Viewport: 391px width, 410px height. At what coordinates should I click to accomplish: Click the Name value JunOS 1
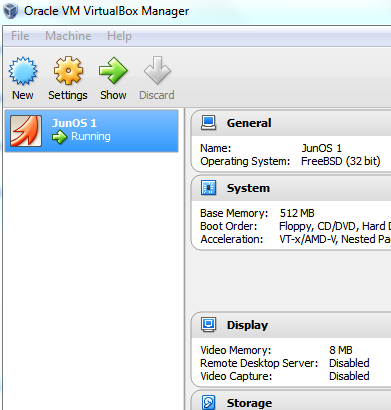tap(321, 148)
